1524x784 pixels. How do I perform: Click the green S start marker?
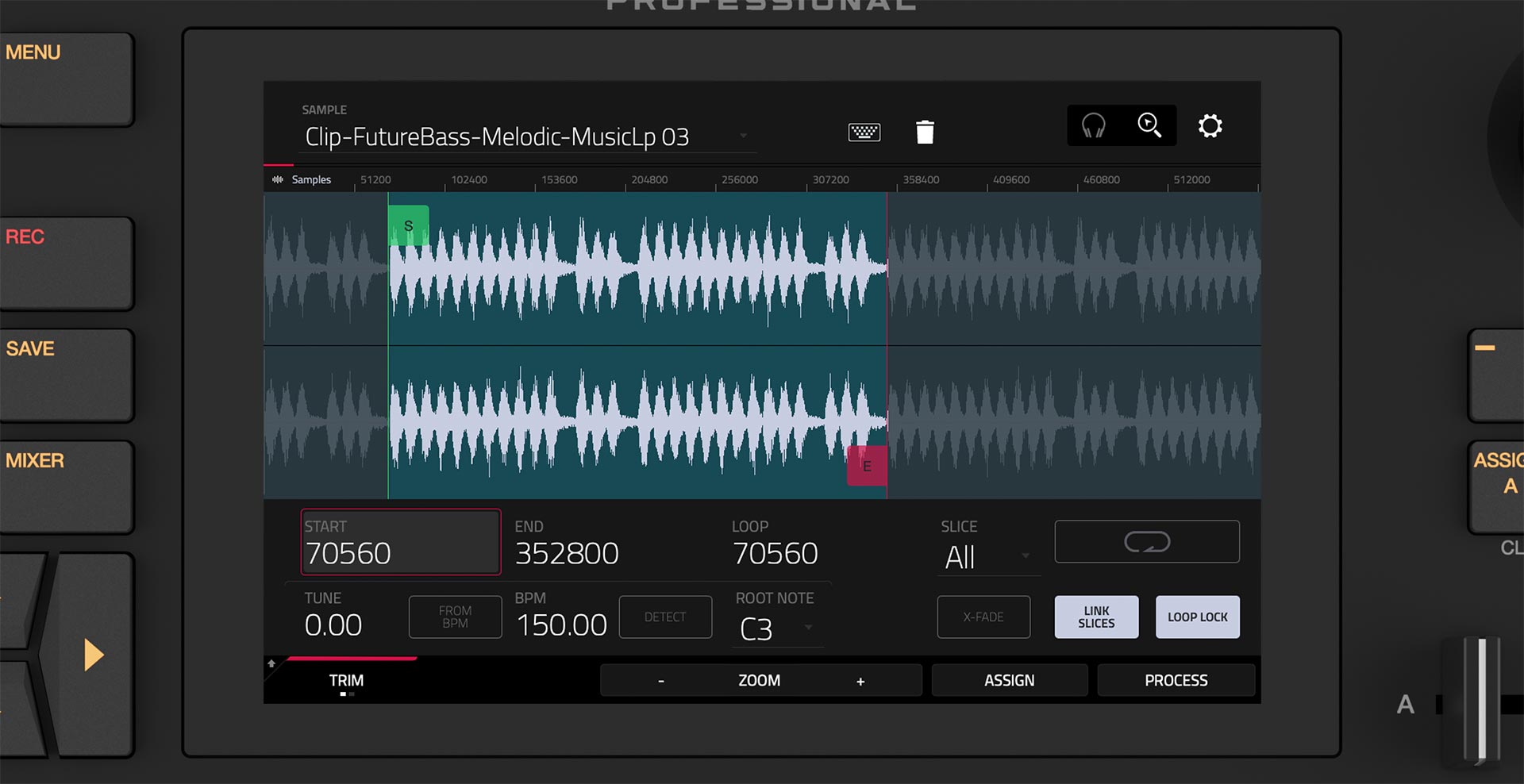coord(408,225)
